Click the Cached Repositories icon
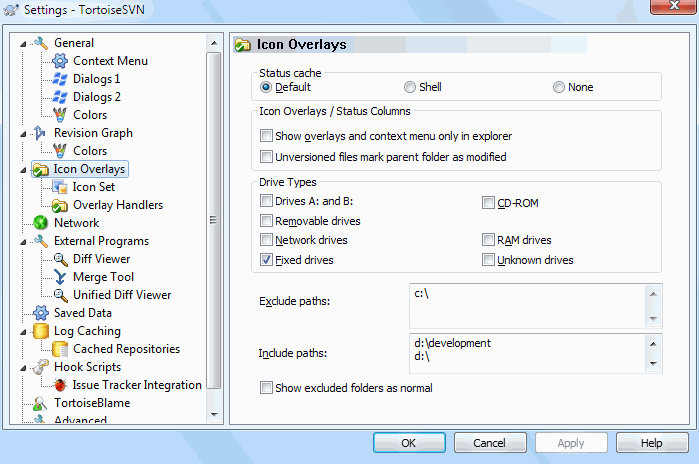 [60, 349]
